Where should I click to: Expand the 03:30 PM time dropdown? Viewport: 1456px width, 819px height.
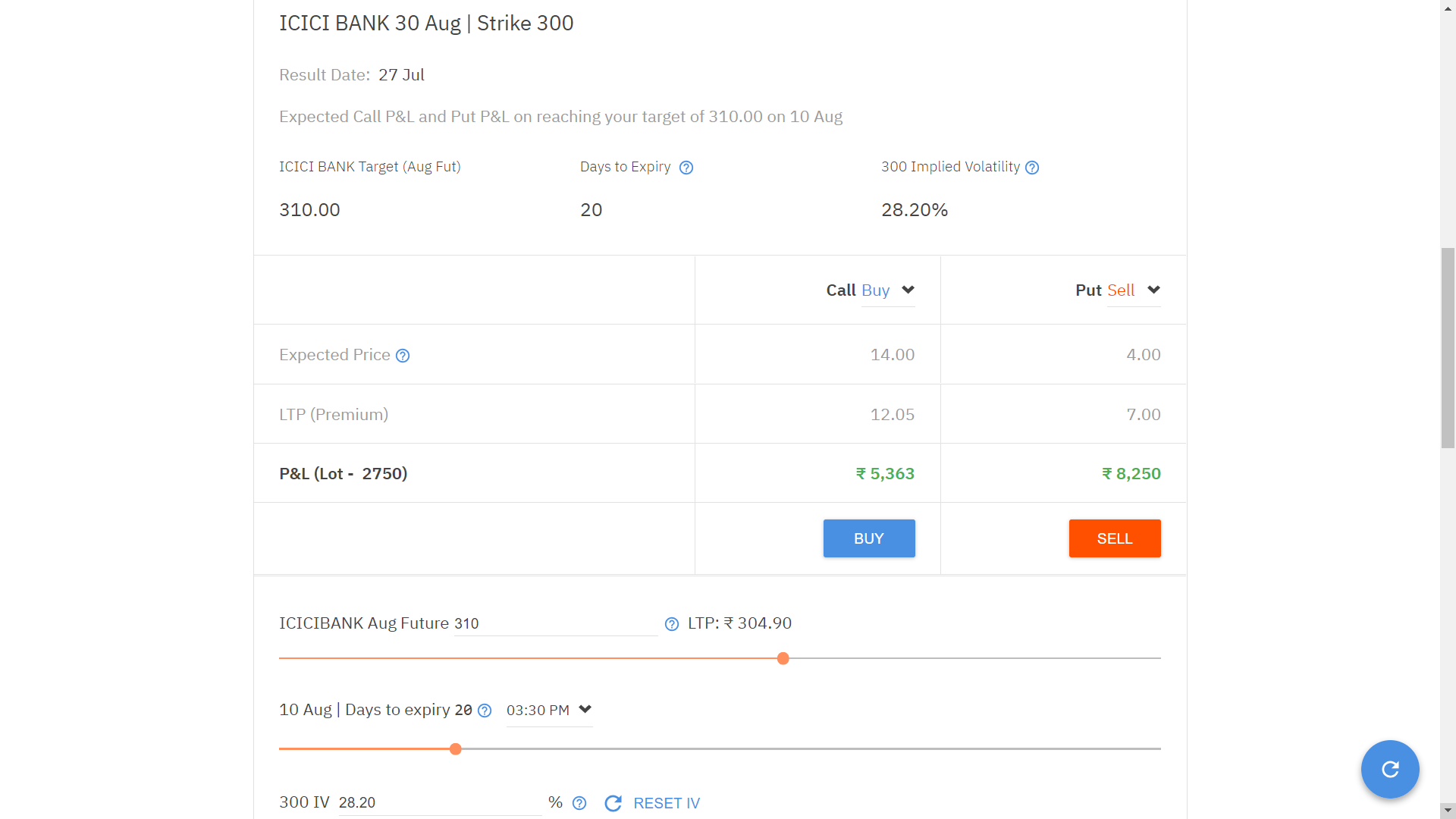coord(549,711)
